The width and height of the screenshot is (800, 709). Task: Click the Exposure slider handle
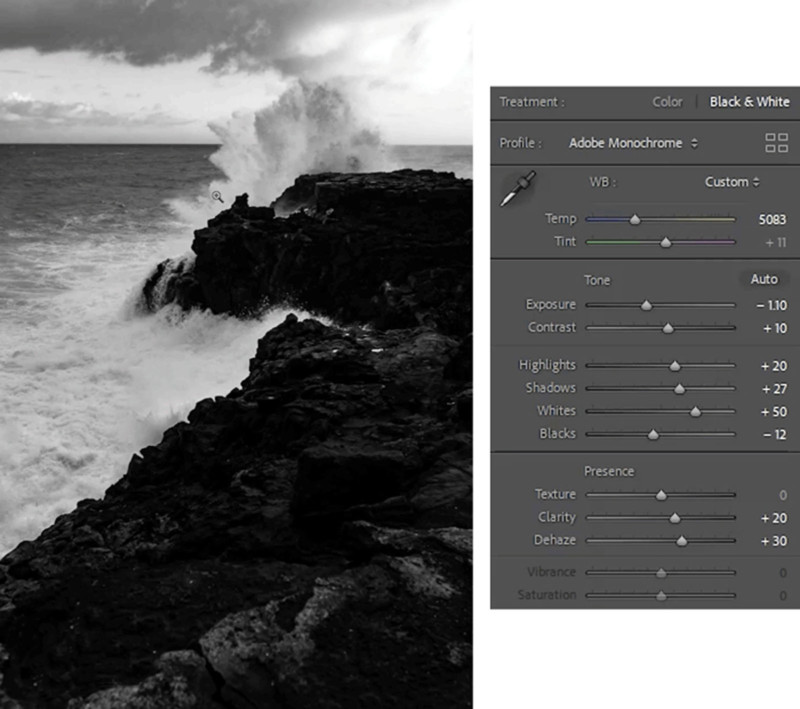click(646, 305)
